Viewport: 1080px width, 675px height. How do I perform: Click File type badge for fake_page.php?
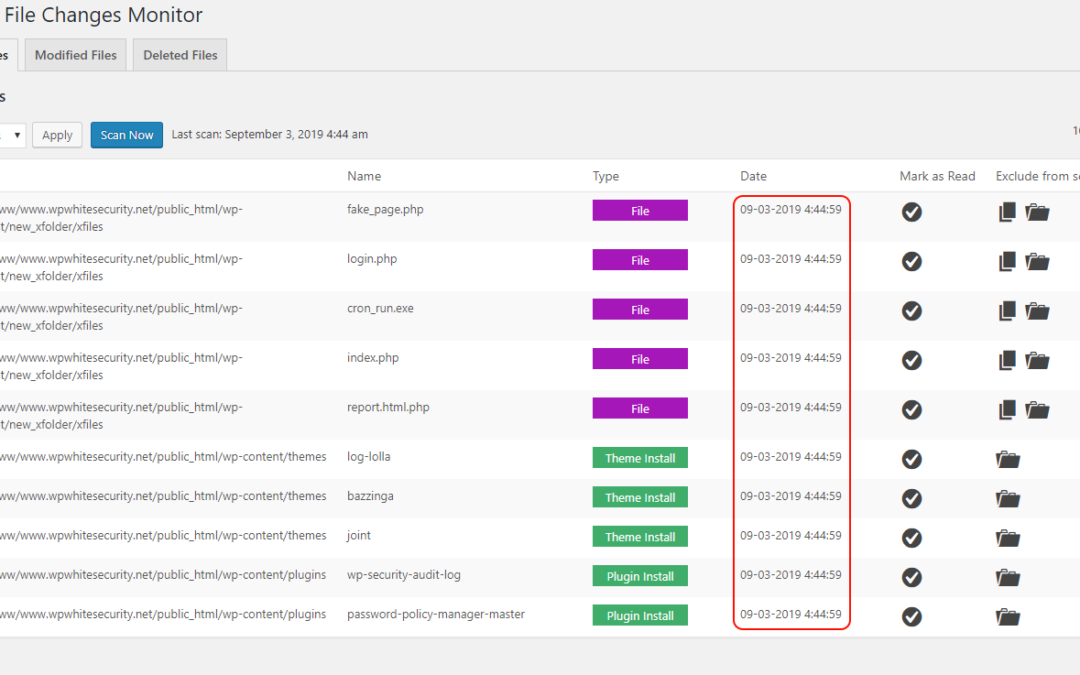tap(640, 211)
